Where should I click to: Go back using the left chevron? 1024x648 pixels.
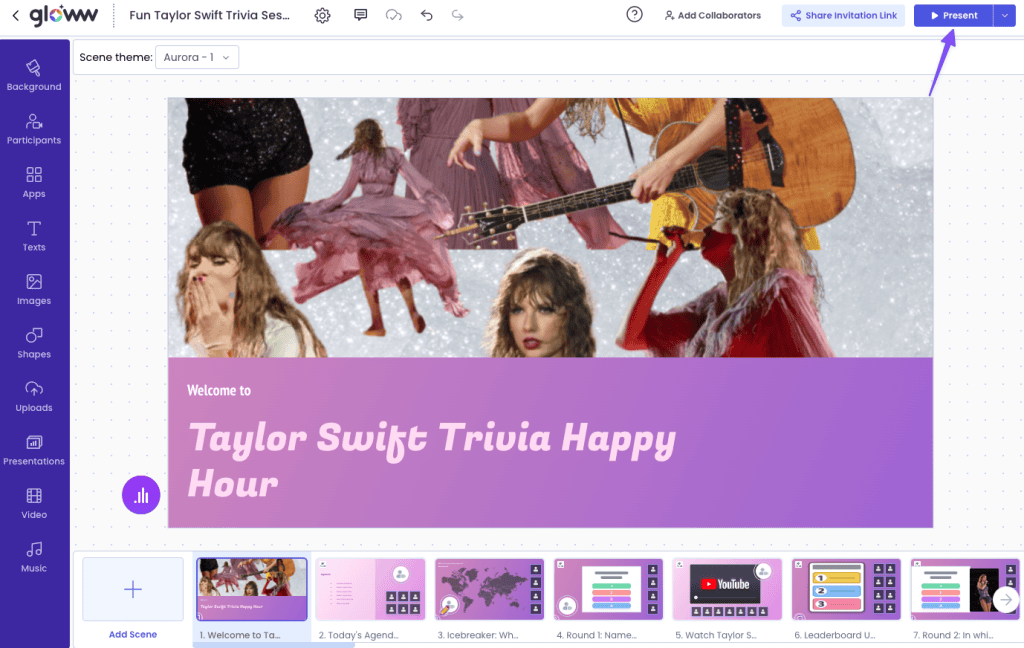tap(16, 15)
